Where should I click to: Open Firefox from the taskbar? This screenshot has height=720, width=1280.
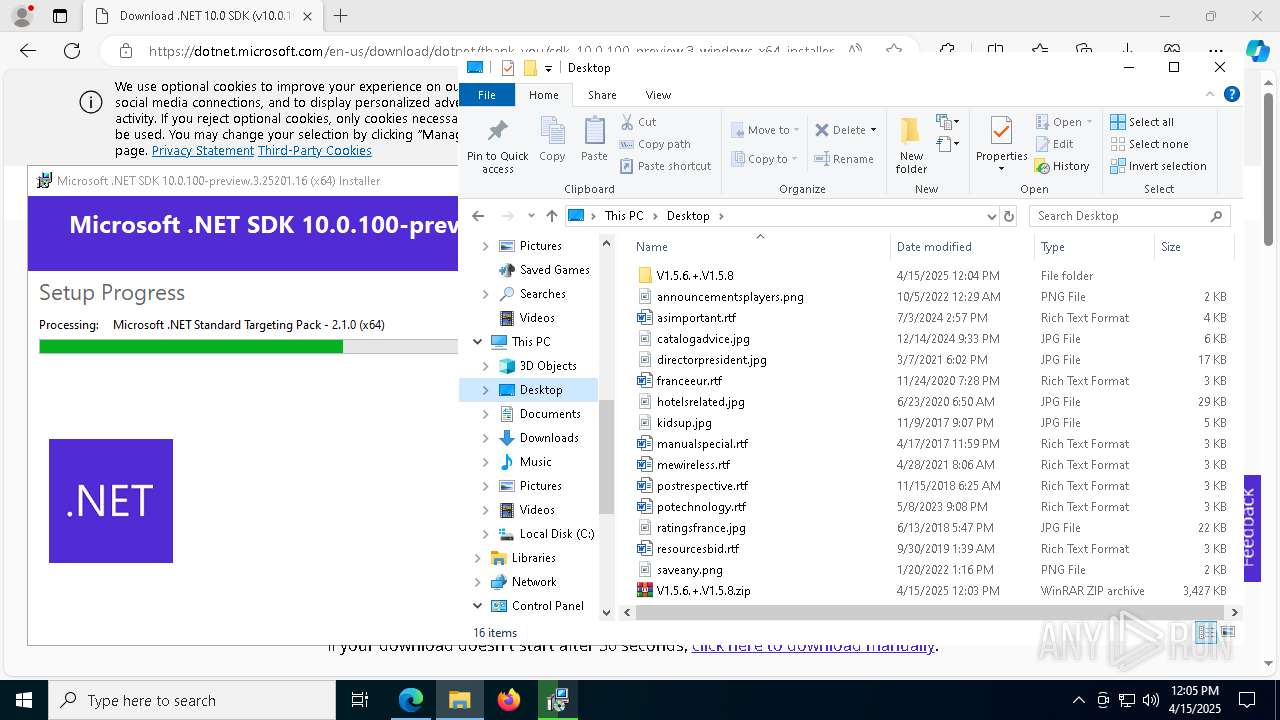coord(509,700)
